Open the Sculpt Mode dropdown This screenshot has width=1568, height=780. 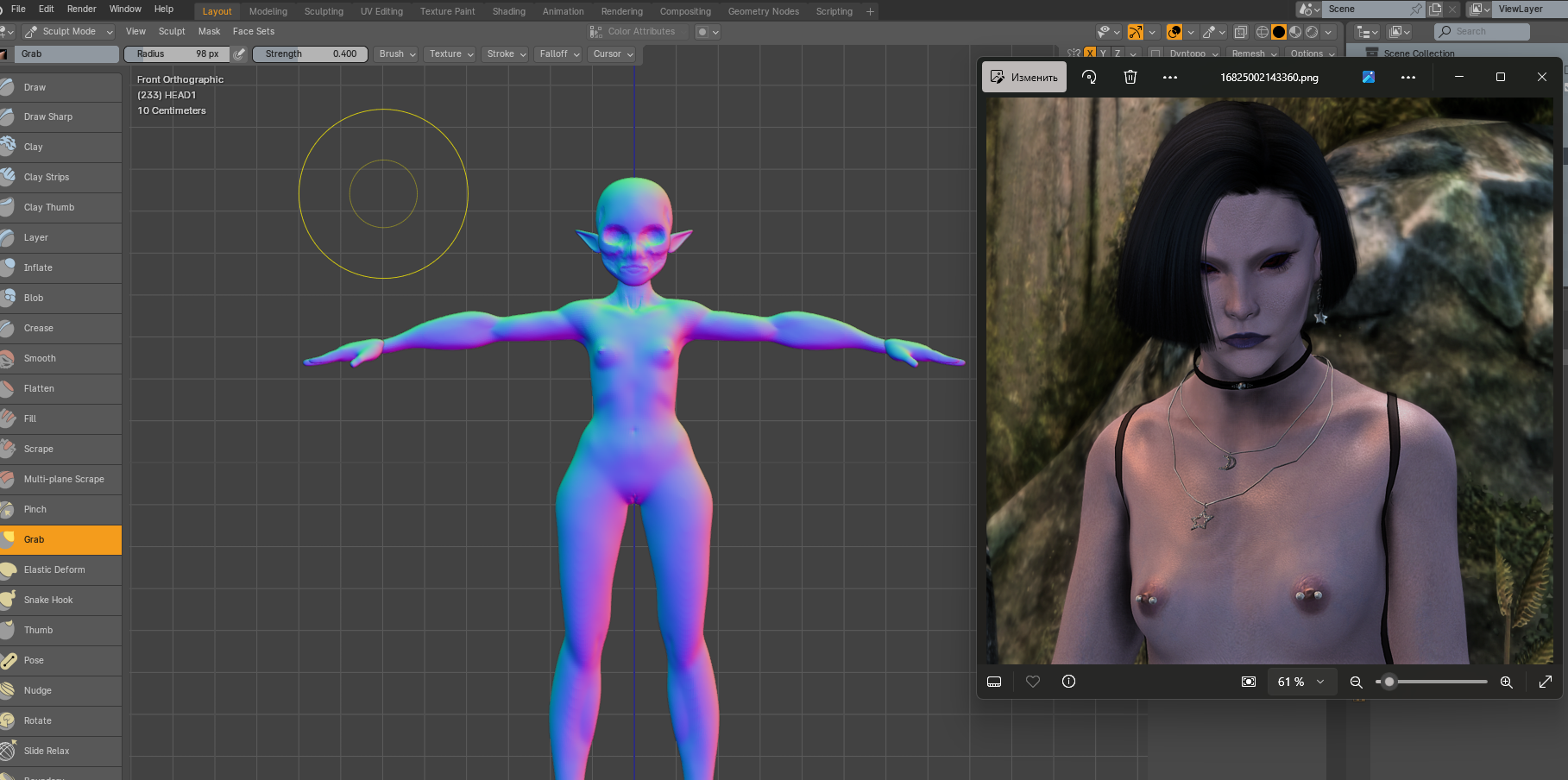[69, 32]
